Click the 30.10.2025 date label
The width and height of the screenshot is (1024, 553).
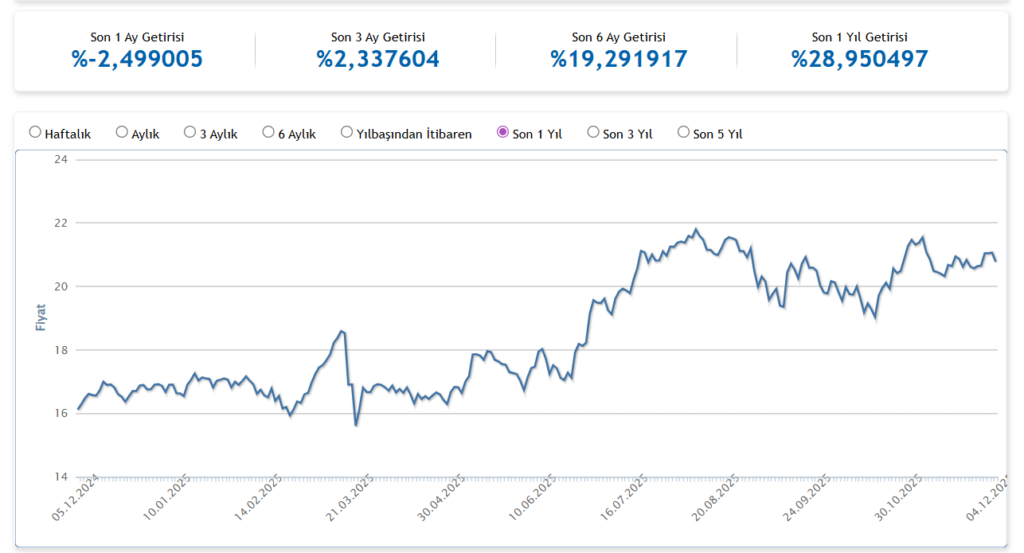[x=898, y=500]
